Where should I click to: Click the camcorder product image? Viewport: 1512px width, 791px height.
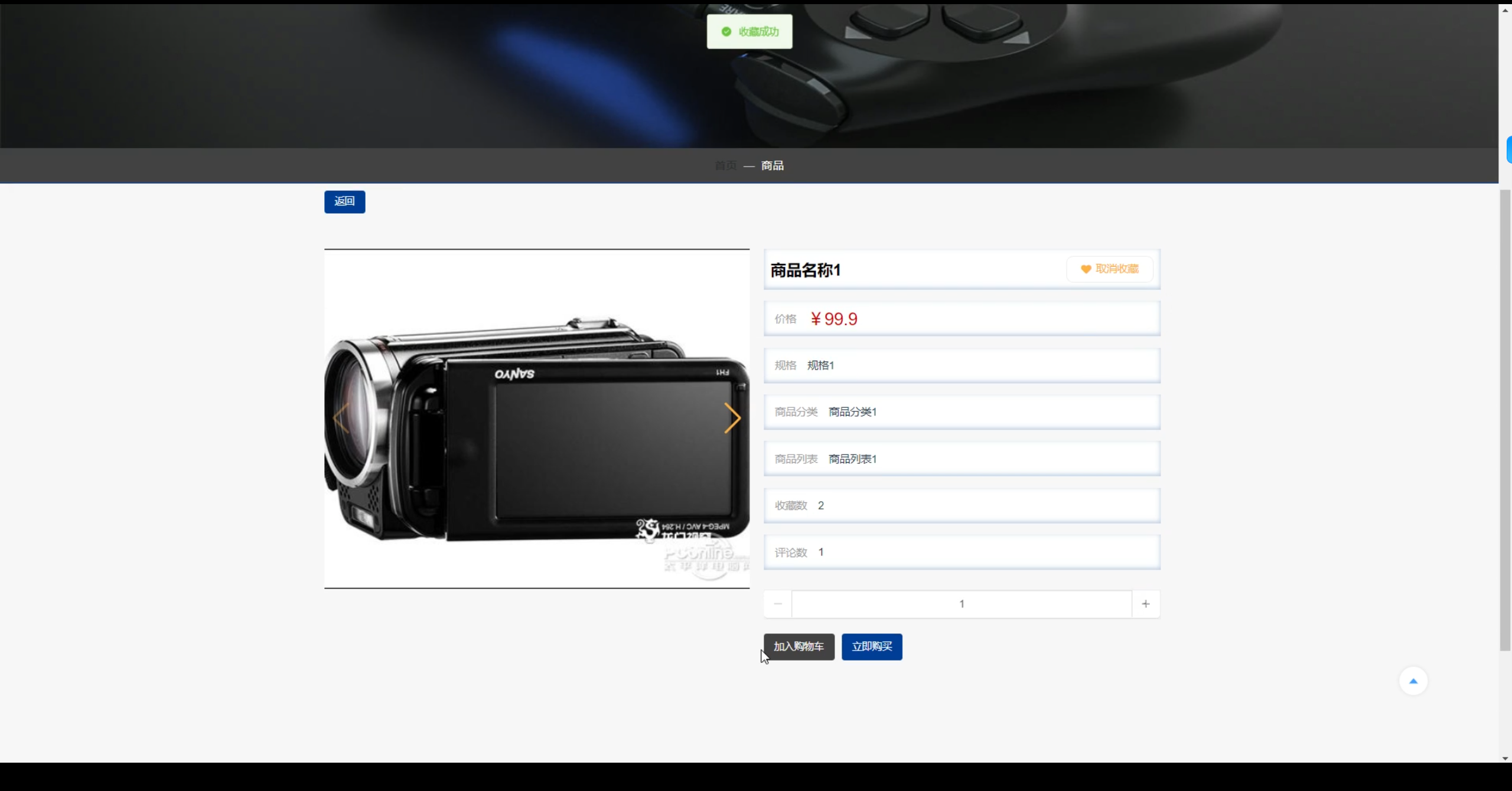point(536,449)
